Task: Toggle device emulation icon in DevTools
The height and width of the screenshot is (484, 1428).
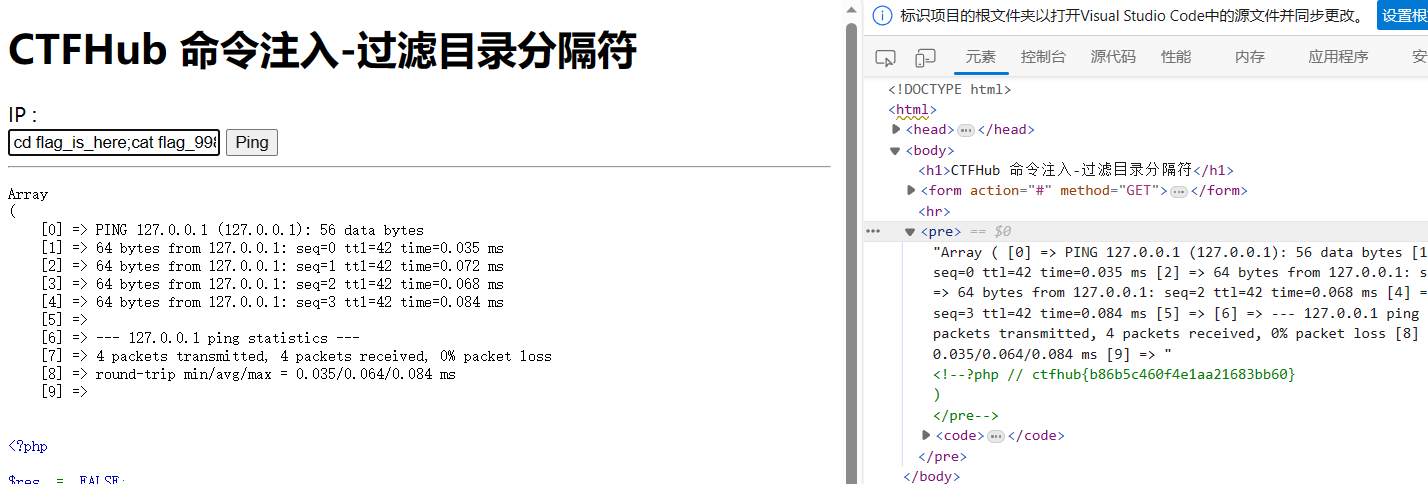Action: click(x=926, y=57)
